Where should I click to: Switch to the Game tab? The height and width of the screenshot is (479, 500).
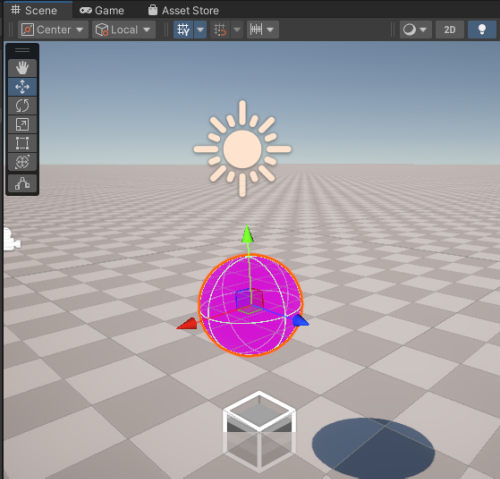(x=102, y=10)
